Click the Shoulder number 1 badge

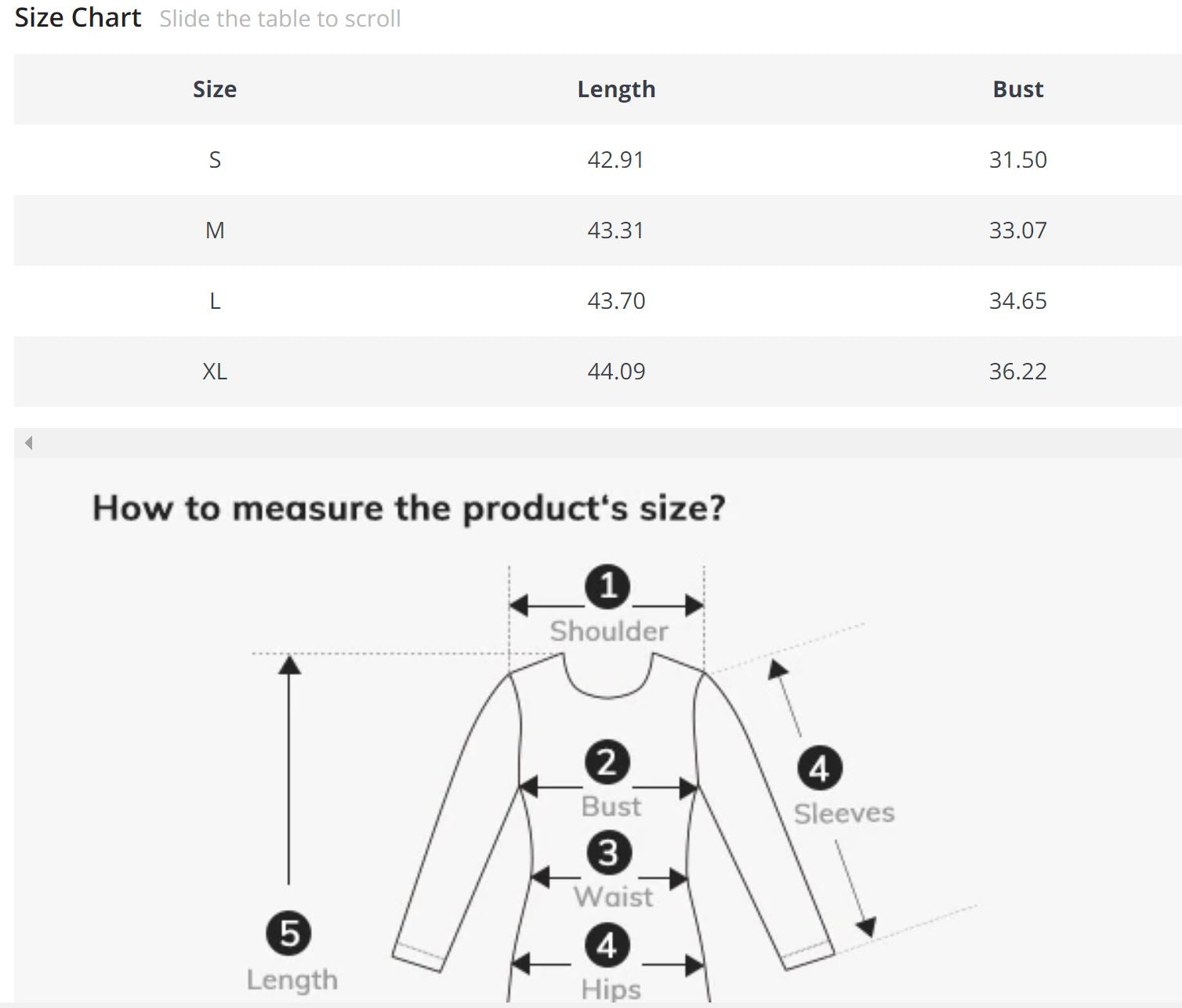pyautogui.click(x=607, y=586)
